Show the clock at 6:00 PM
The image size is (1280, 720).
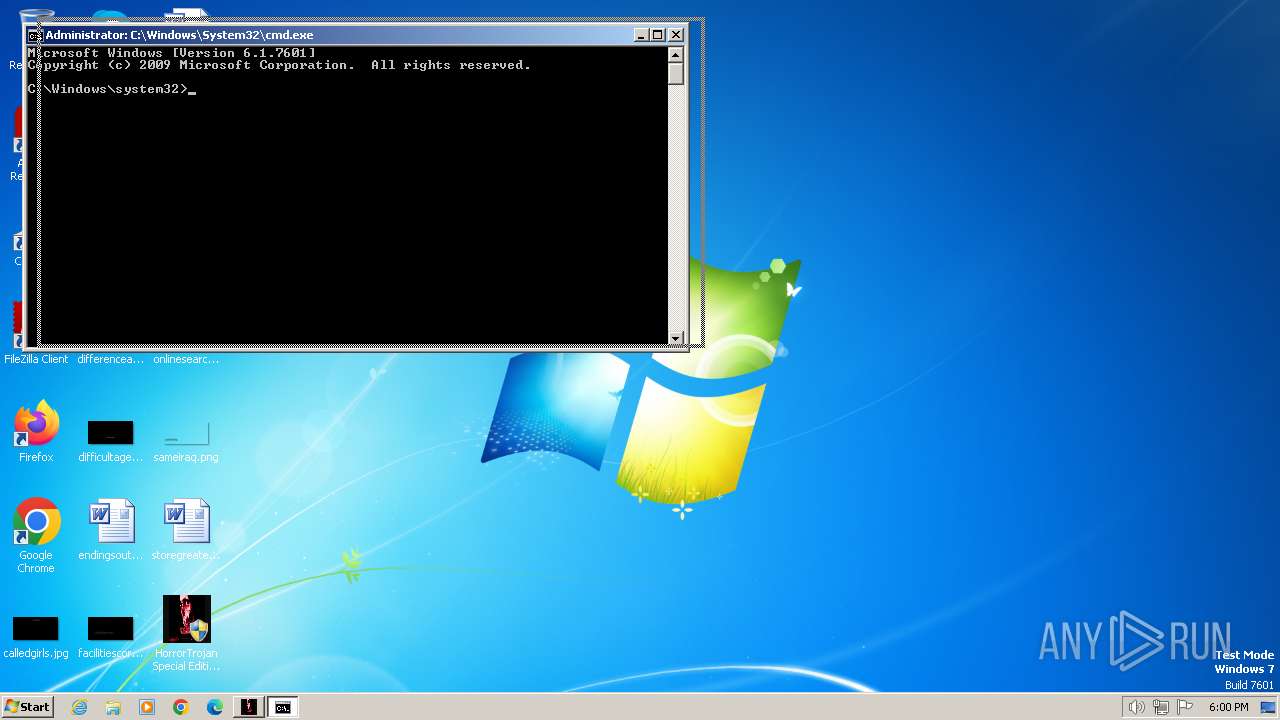point(1228,707)
